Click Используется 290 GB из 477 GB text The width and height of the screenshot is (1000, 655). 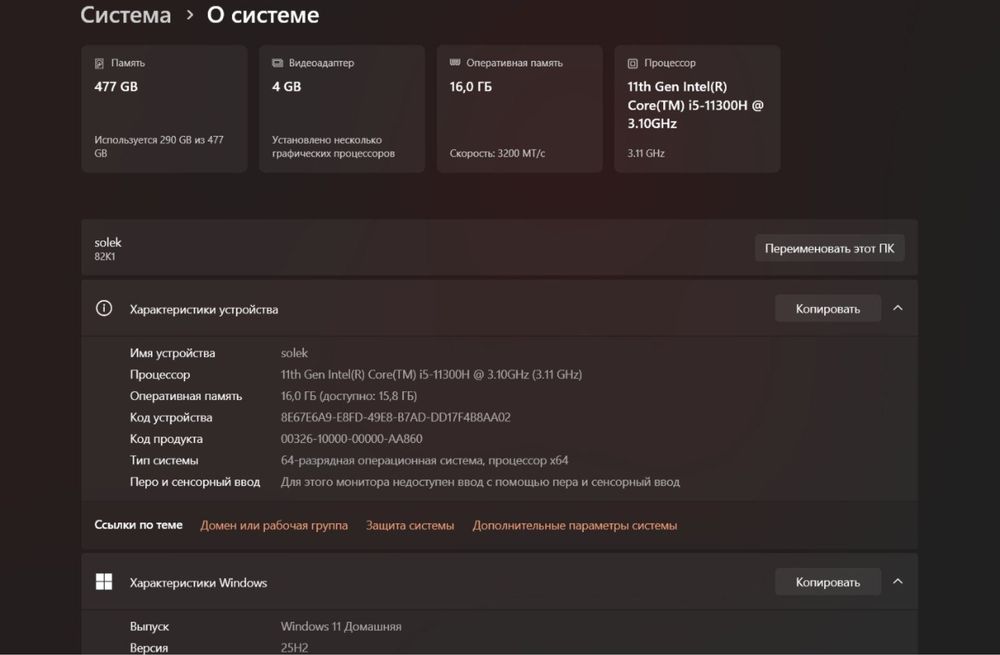[159, 146]
